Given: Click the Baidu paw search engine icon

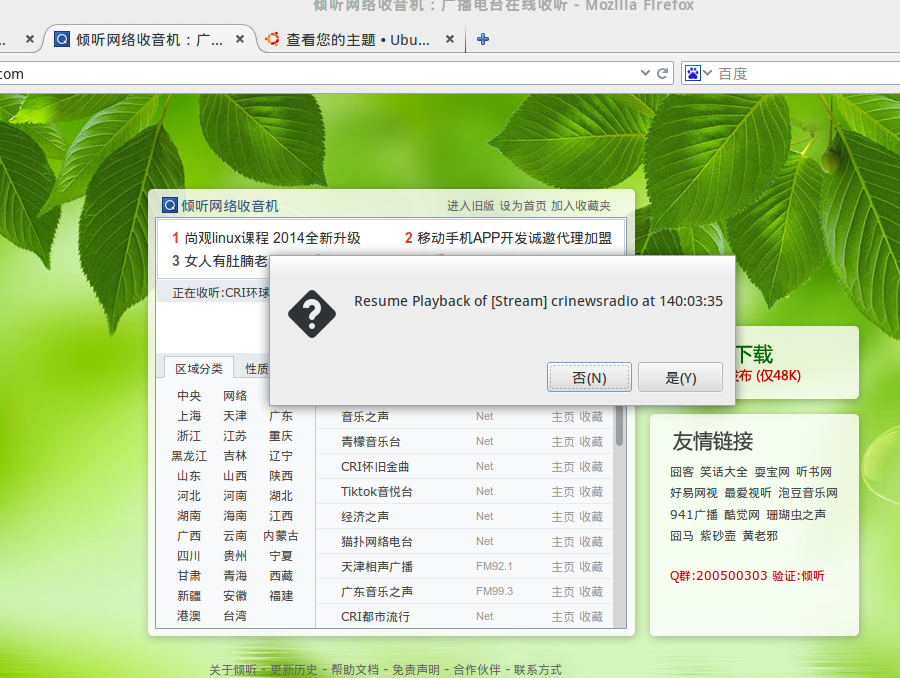Looking at the screenshot, I should pos(693,73).
